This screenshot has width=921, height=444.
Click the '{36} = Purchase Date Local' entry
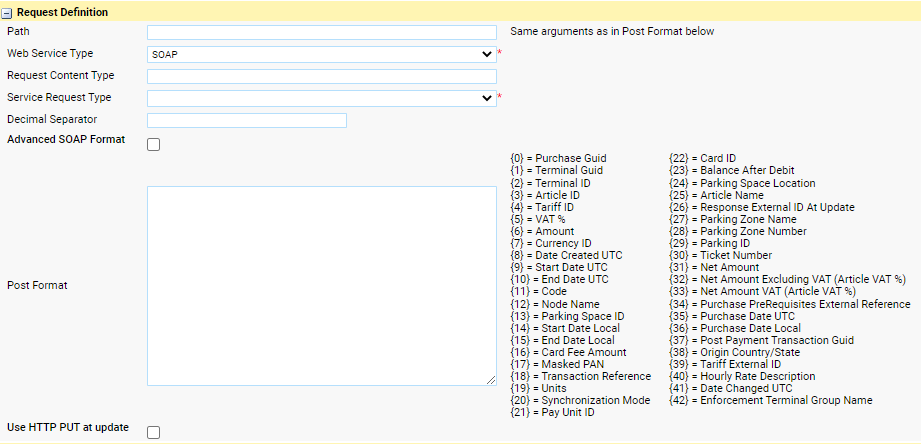[x=735, y=328]
